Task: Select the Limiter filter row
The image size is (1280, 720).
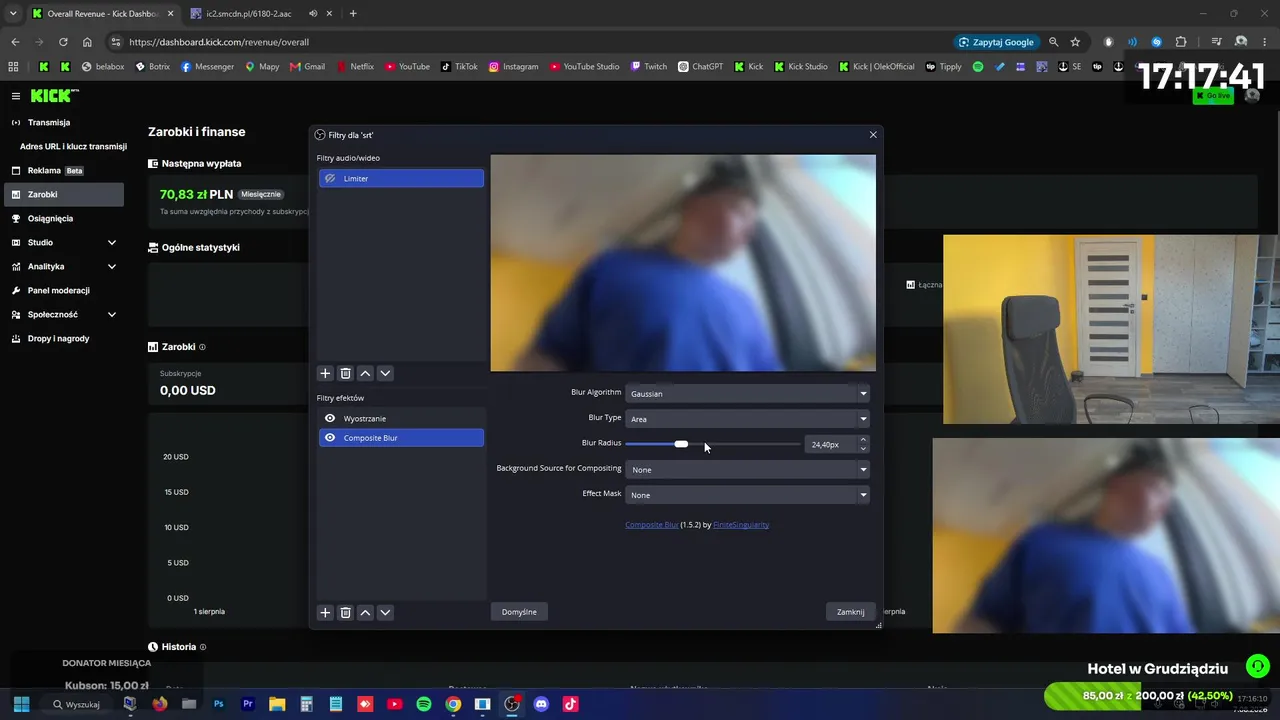Action: (401, 178)
